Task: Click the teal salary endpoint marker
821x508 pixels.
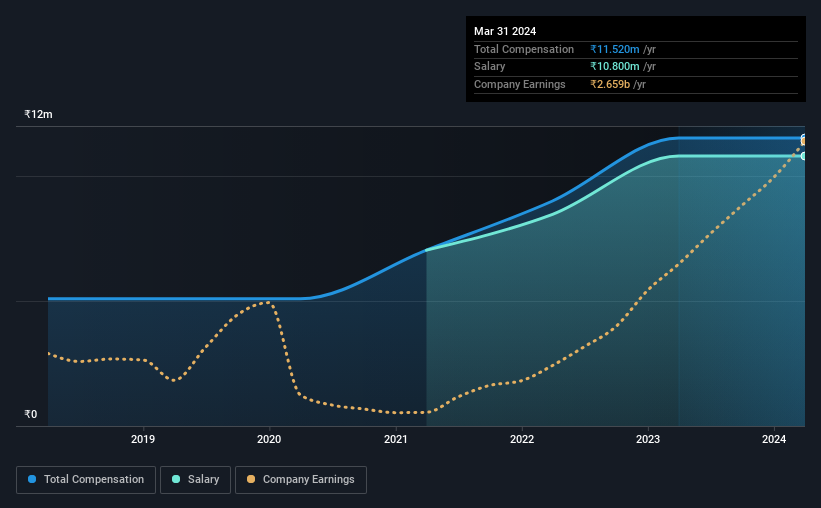Action: 803,156
